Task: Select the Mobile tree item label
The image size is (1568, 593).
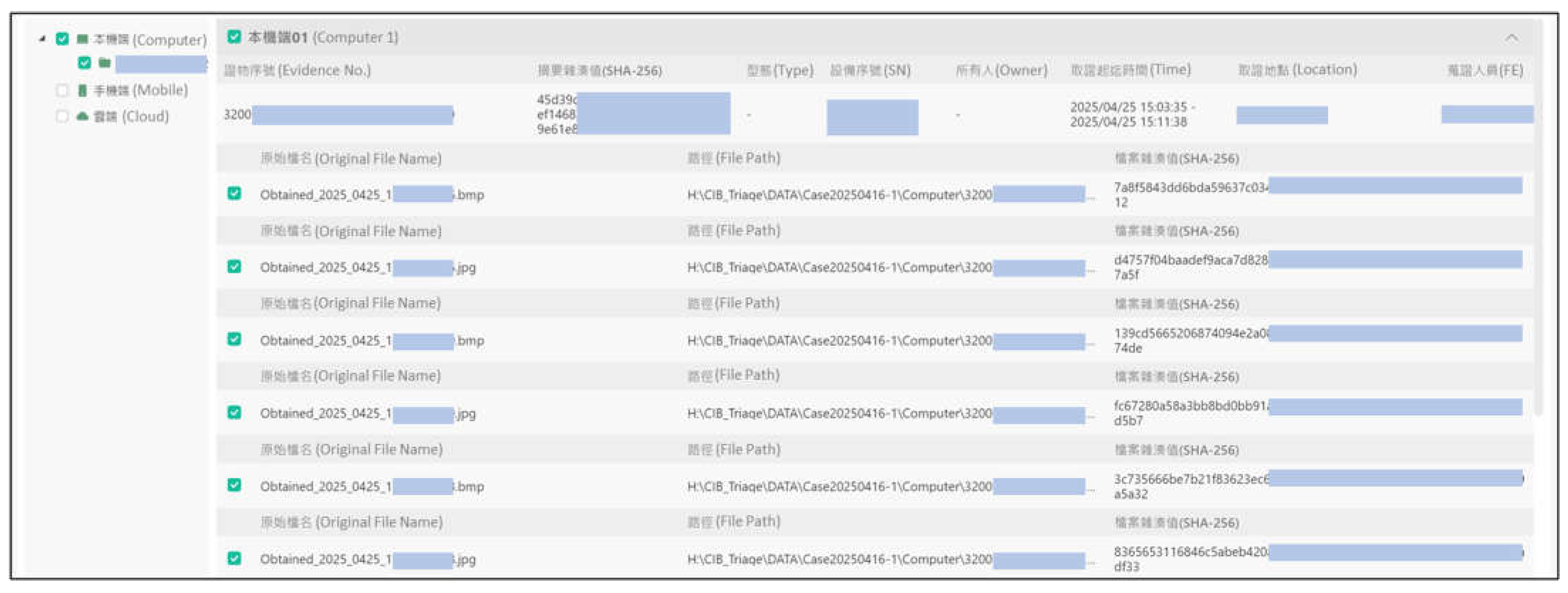Action: 141,91
